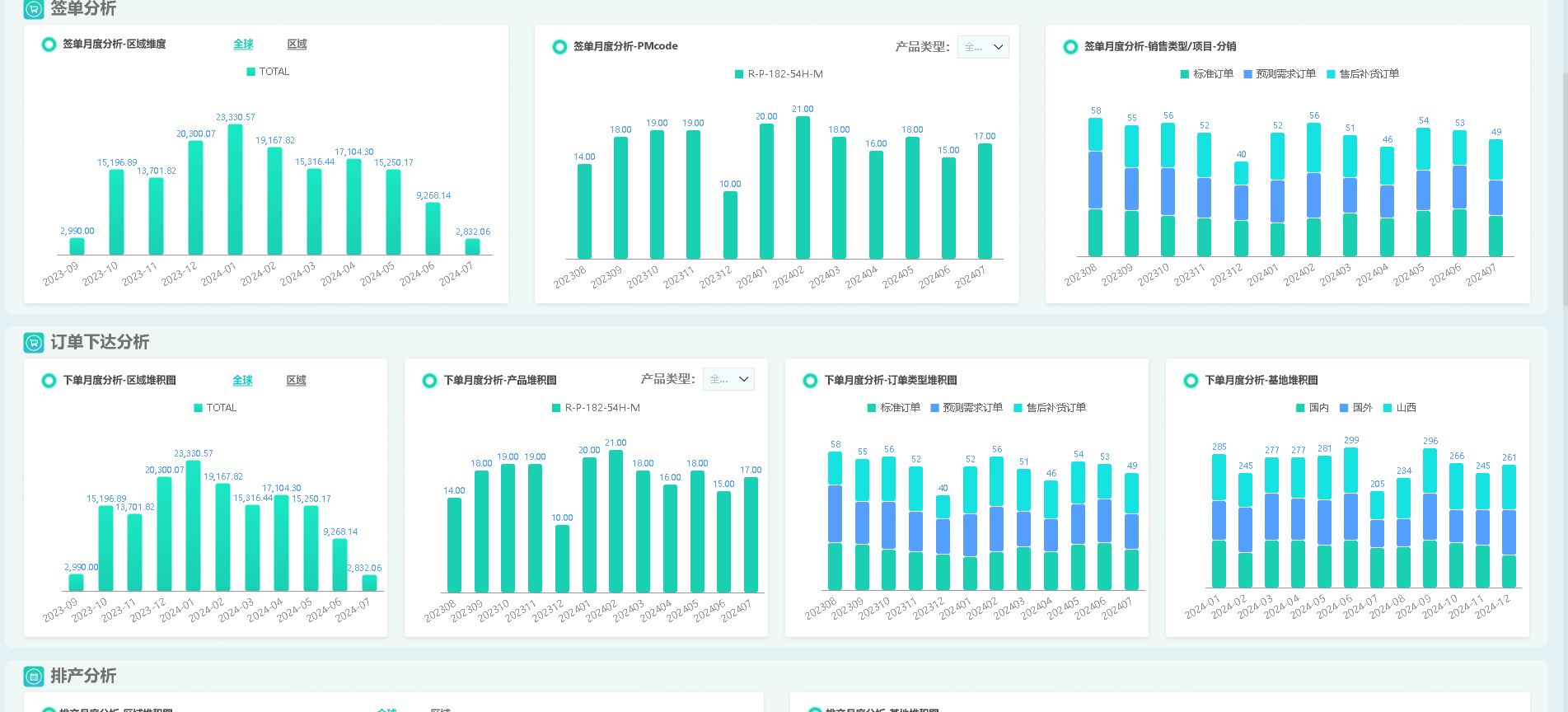Toggle 售后补货订单 legend in 下单 订单类型堆积图

[x=1050, y=408]
